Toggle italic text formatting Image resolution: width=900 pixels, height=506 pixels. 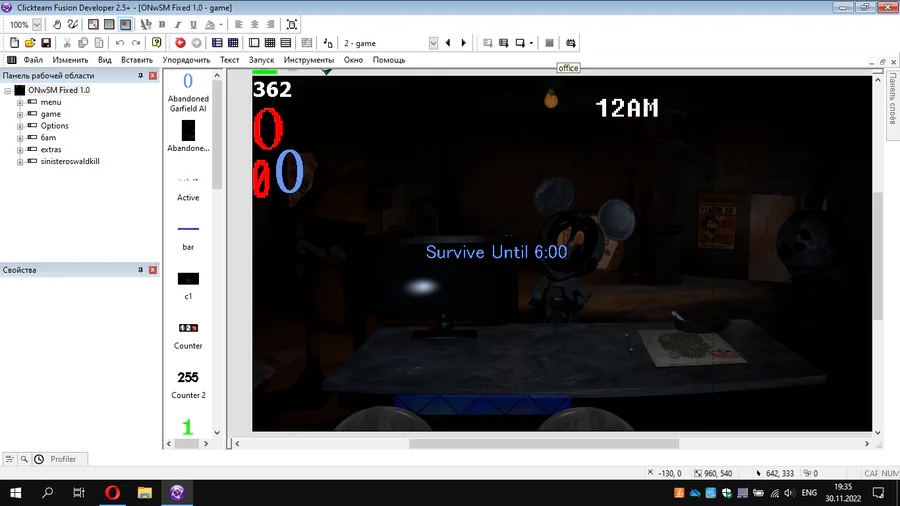coord(177,25)
